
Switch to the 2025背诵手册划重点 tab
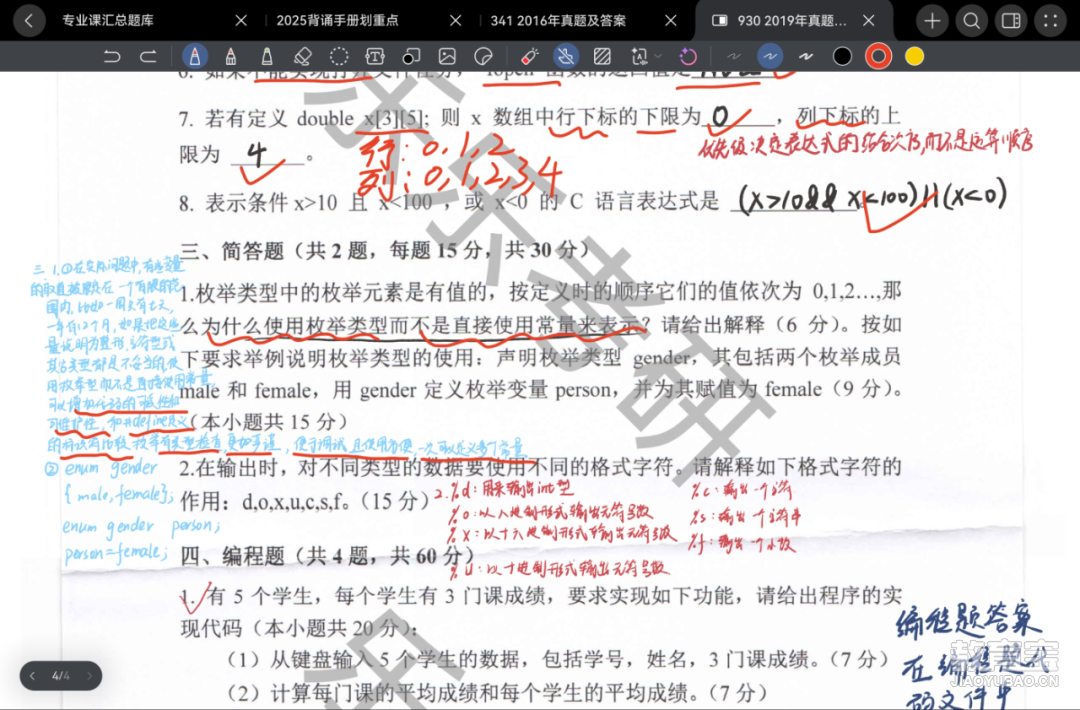pyautogui.click(x=342, y=20)
